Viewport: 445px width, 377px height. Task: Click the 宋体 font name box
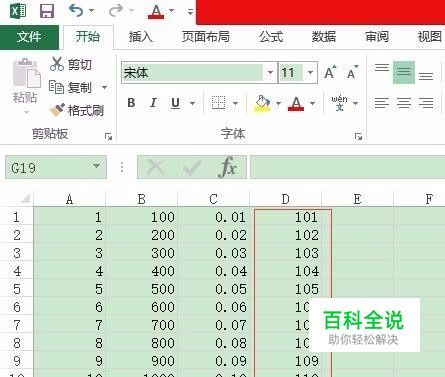click(x=192, y=72)
